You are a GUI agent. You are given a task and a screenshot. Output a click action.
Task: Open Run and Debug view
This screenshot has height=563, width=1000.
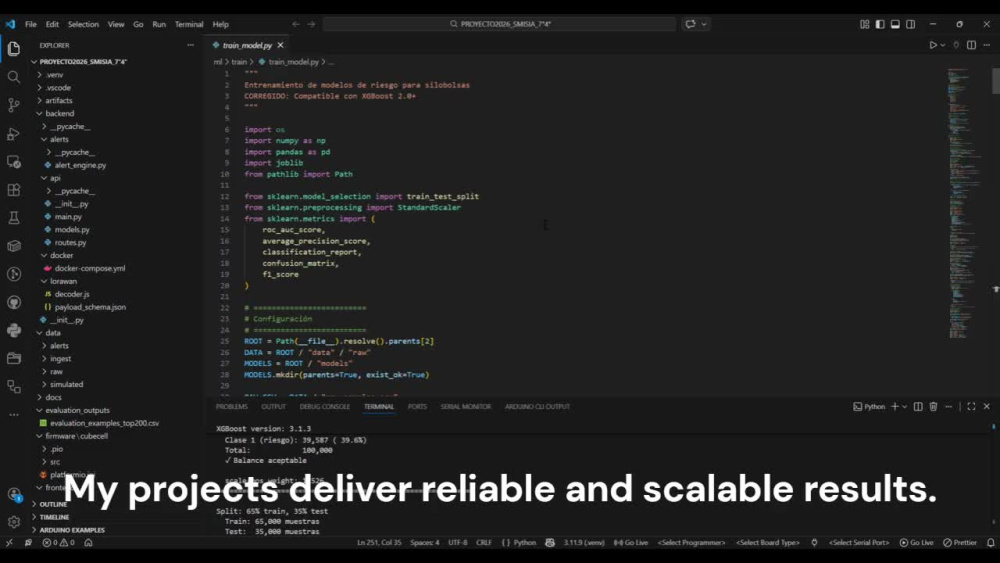pos(13,133)
